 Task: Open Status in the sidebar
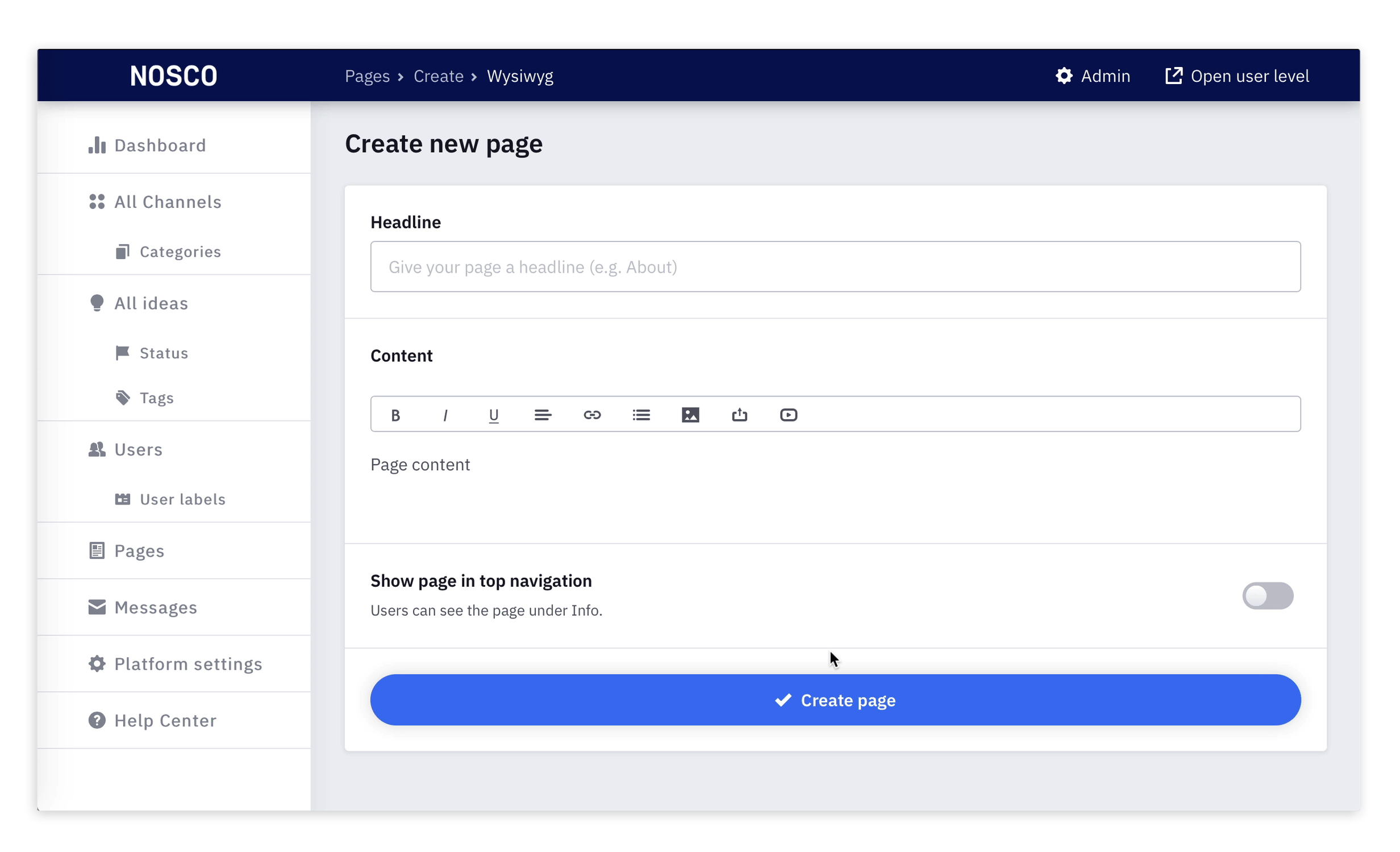[164, 353]
